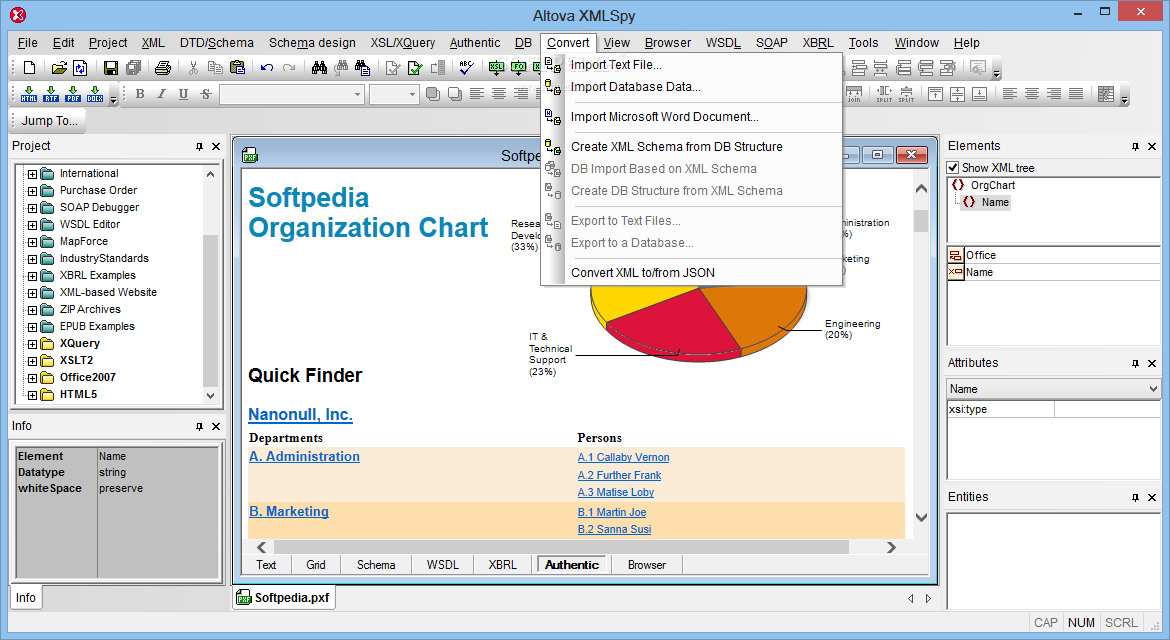Click the Join table cells icon
Screen dimensions: 1170x640
(854, 94)
